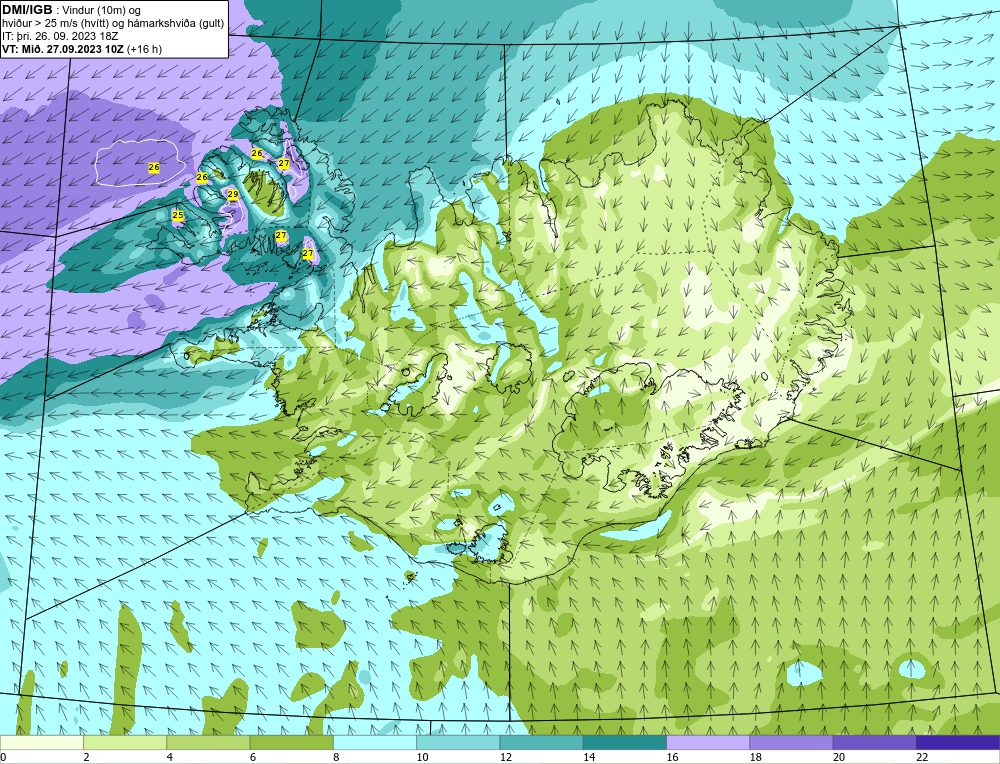Screen dimensions: 1000x764
Task: Click the dark indigo swatch above 22 m/s
Action: [957, 742]
